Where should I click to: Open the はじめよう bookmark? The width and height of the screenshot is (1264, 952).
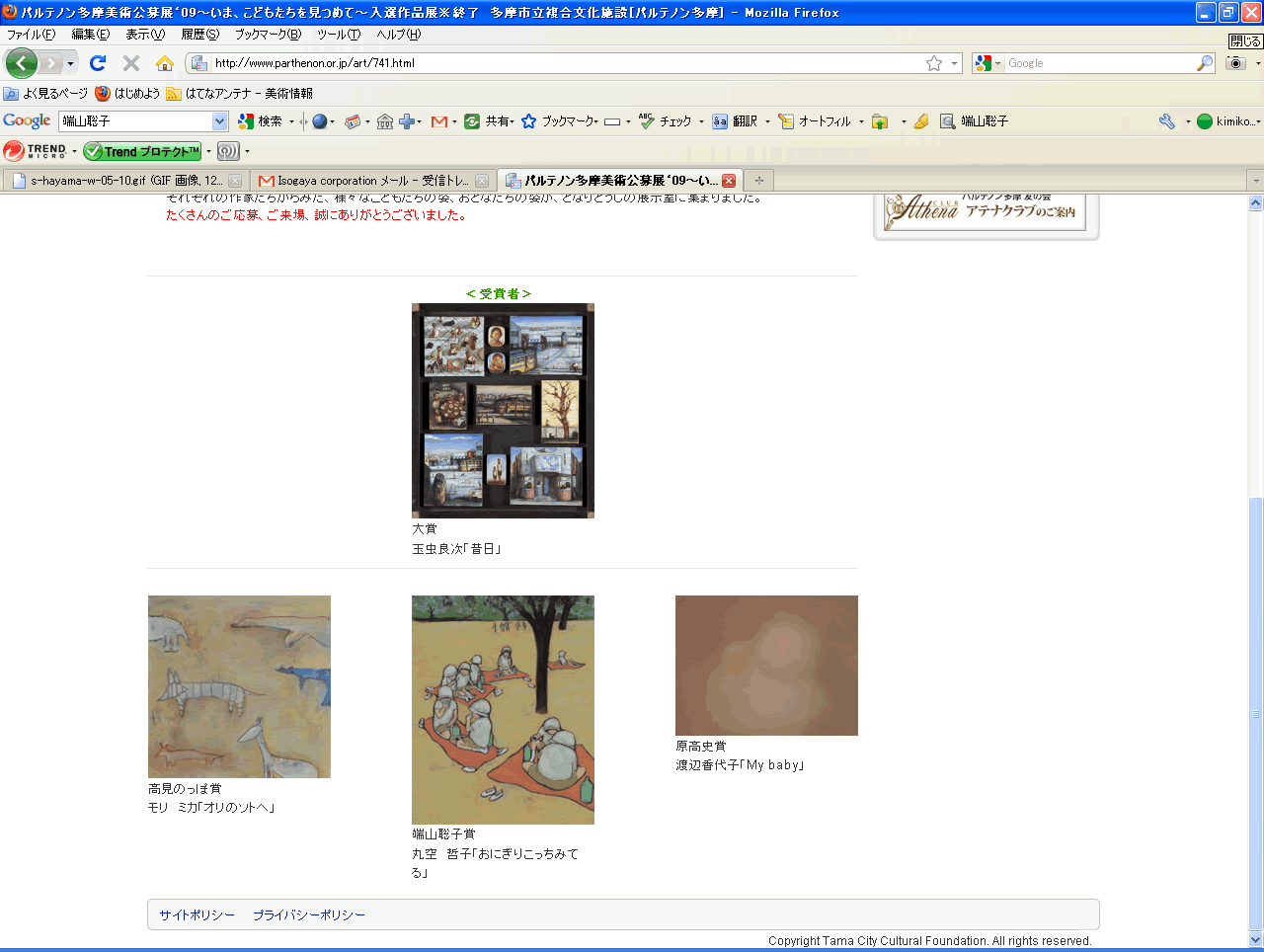(127, 94)
